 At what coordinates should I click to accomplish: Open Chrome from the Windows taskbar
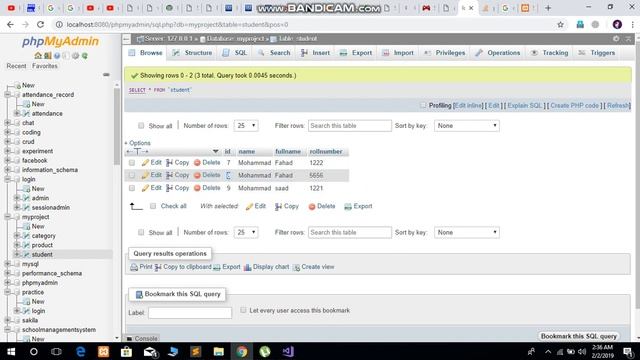click(x=242, y=351)
